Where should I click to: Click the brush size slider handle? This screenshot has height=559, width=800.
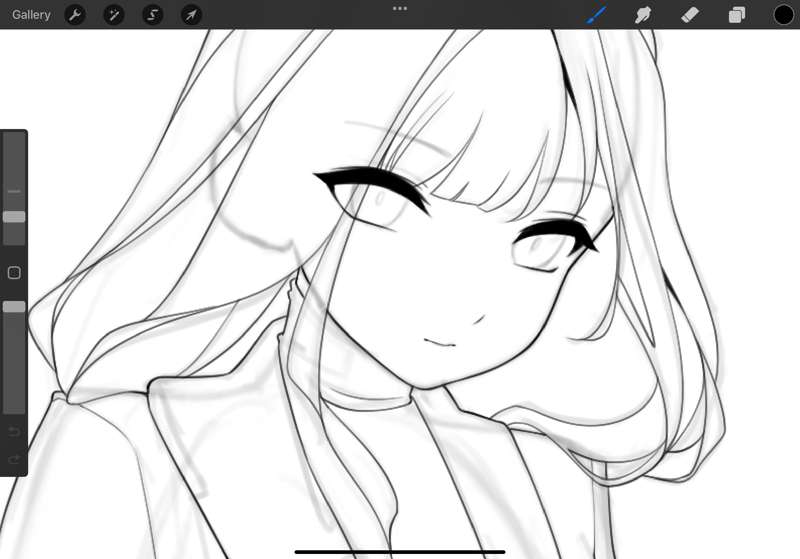point(14,217)
